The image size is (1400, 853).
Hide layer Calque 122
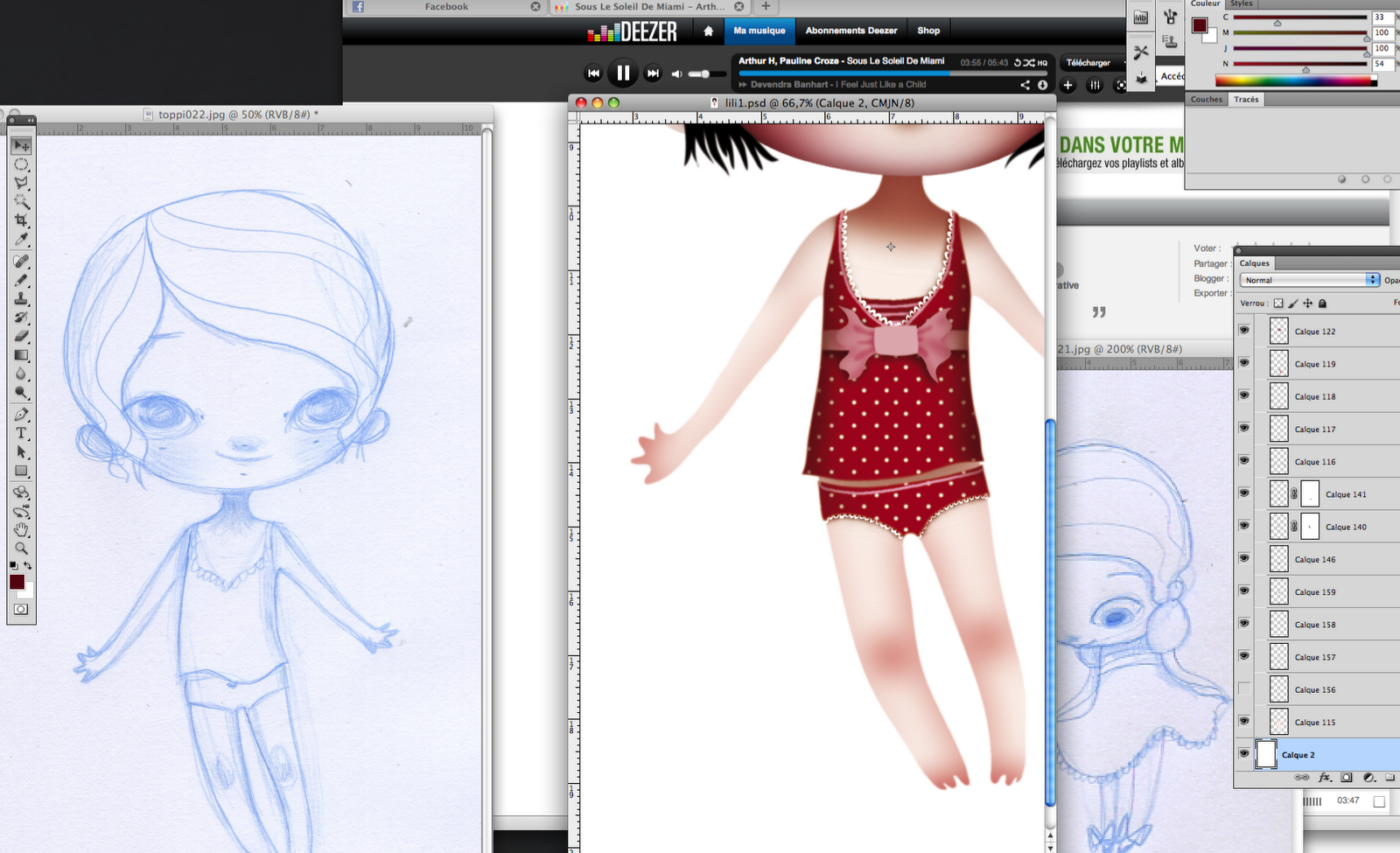(1244, 330)
